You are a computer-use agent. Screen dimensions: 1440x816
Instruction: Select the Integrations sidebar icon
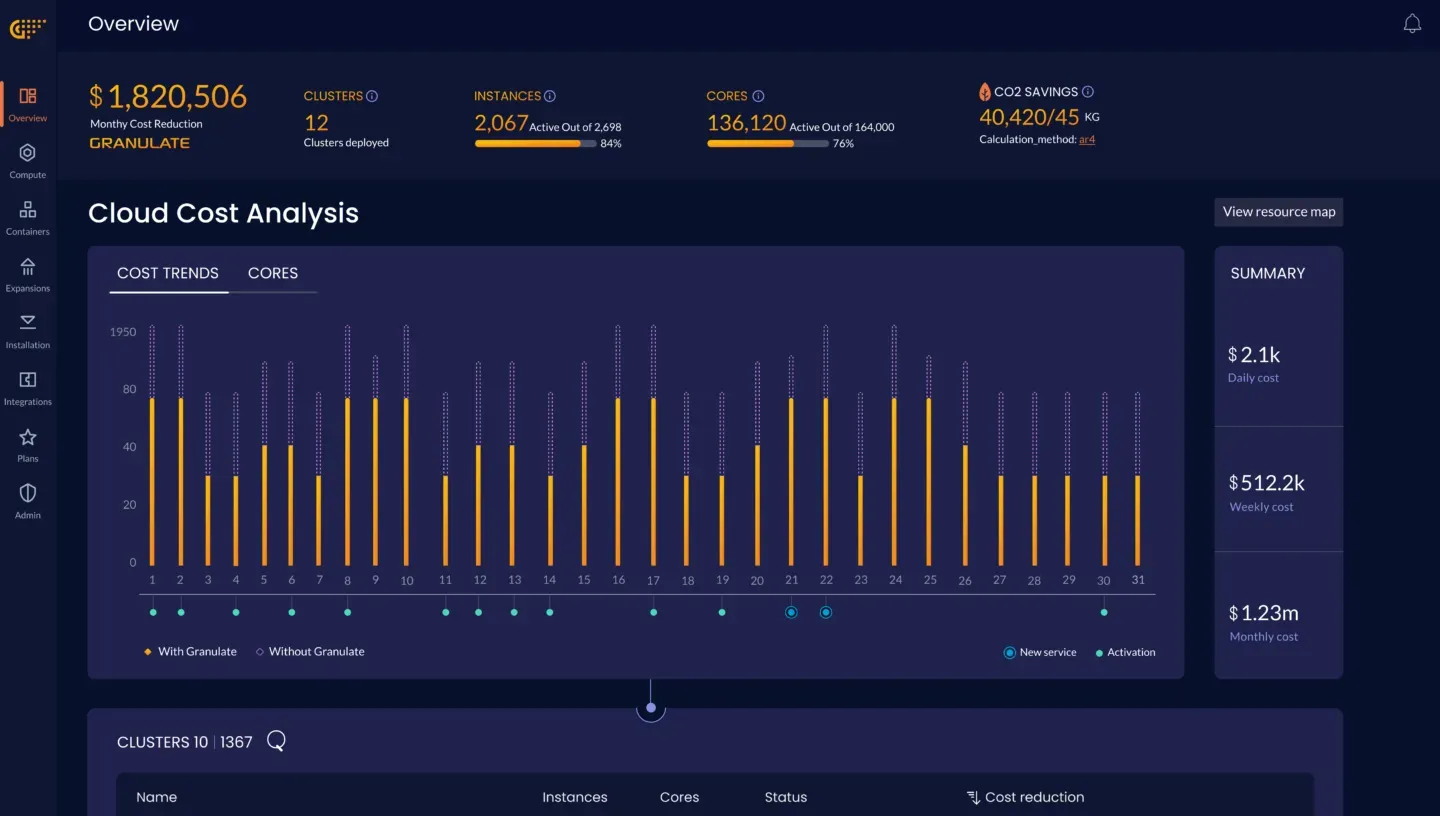coord(28,388)
